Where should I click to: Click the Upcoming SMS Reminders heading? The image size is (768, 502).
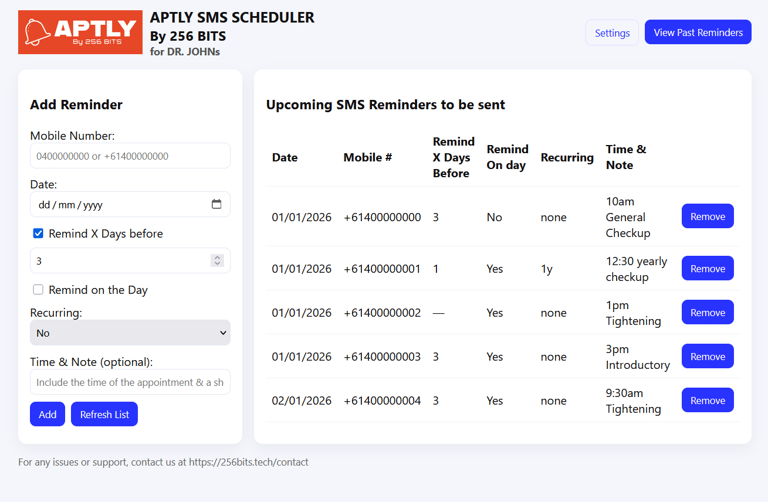(x=385, y=104)
